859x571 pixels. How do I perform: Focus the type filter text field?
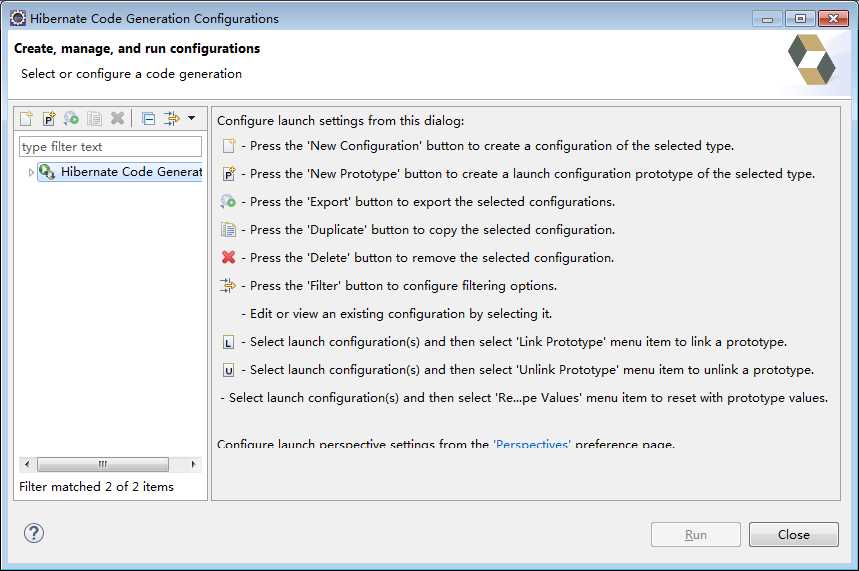click(x=110, y=147)
